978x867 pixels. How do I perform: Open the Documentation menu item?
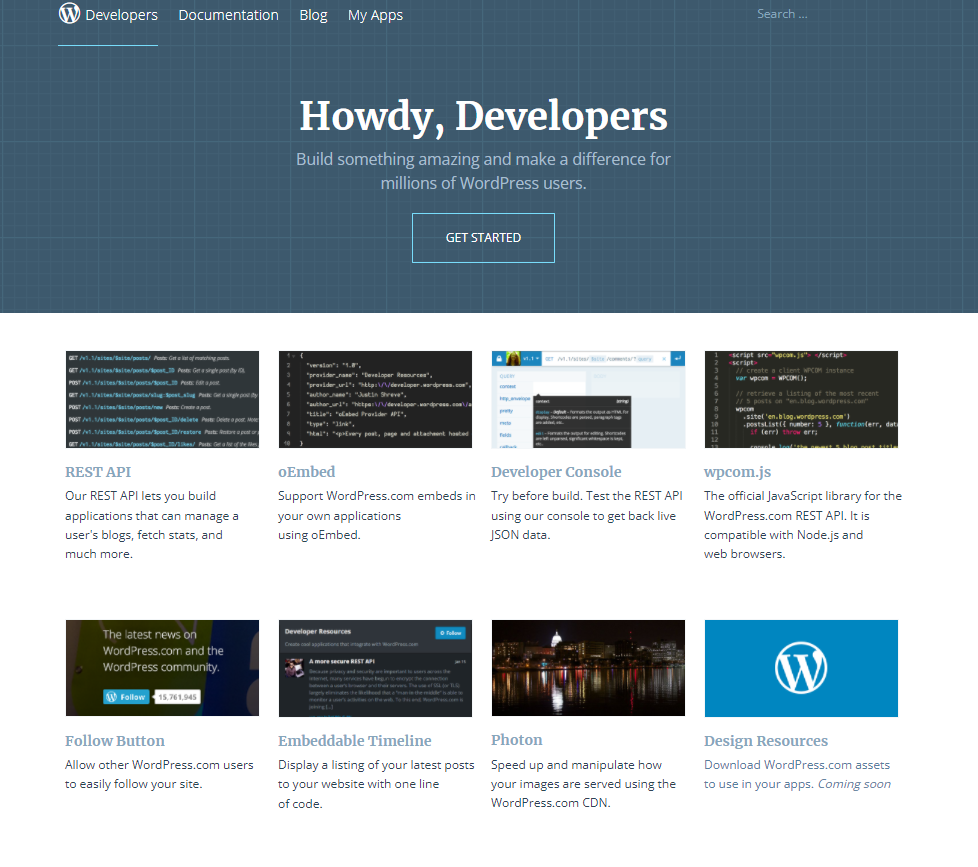click(228, 15)
